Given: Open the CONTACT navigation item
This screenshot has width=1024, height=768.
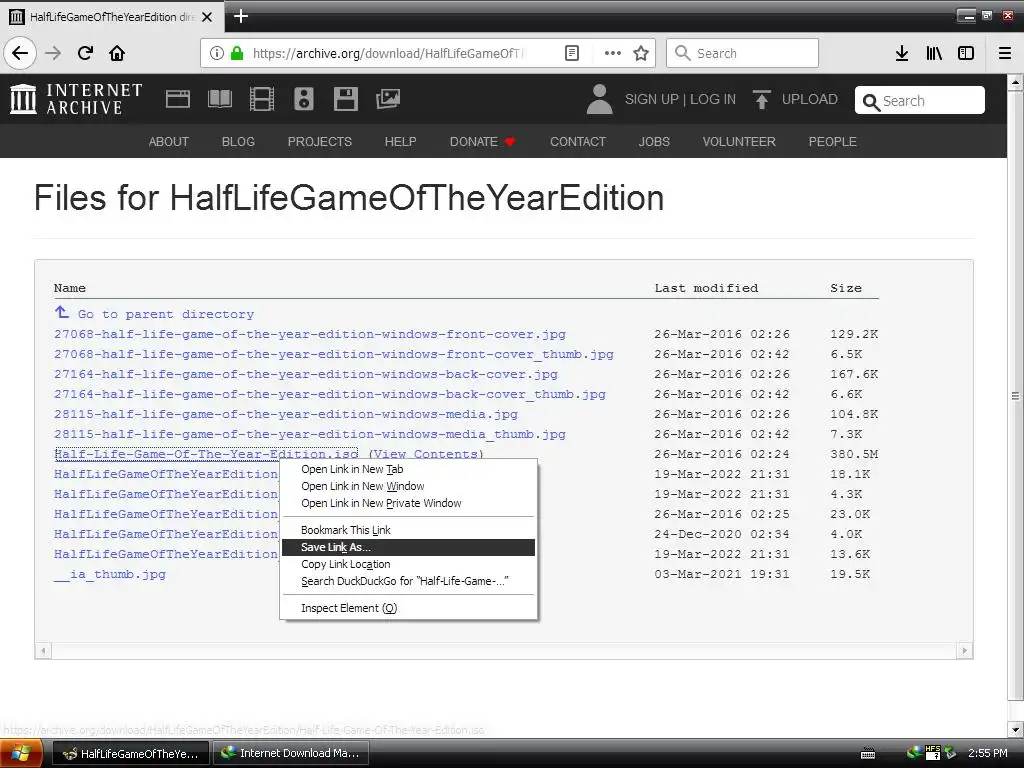Looking at the screenshot, I should (578, 142).
